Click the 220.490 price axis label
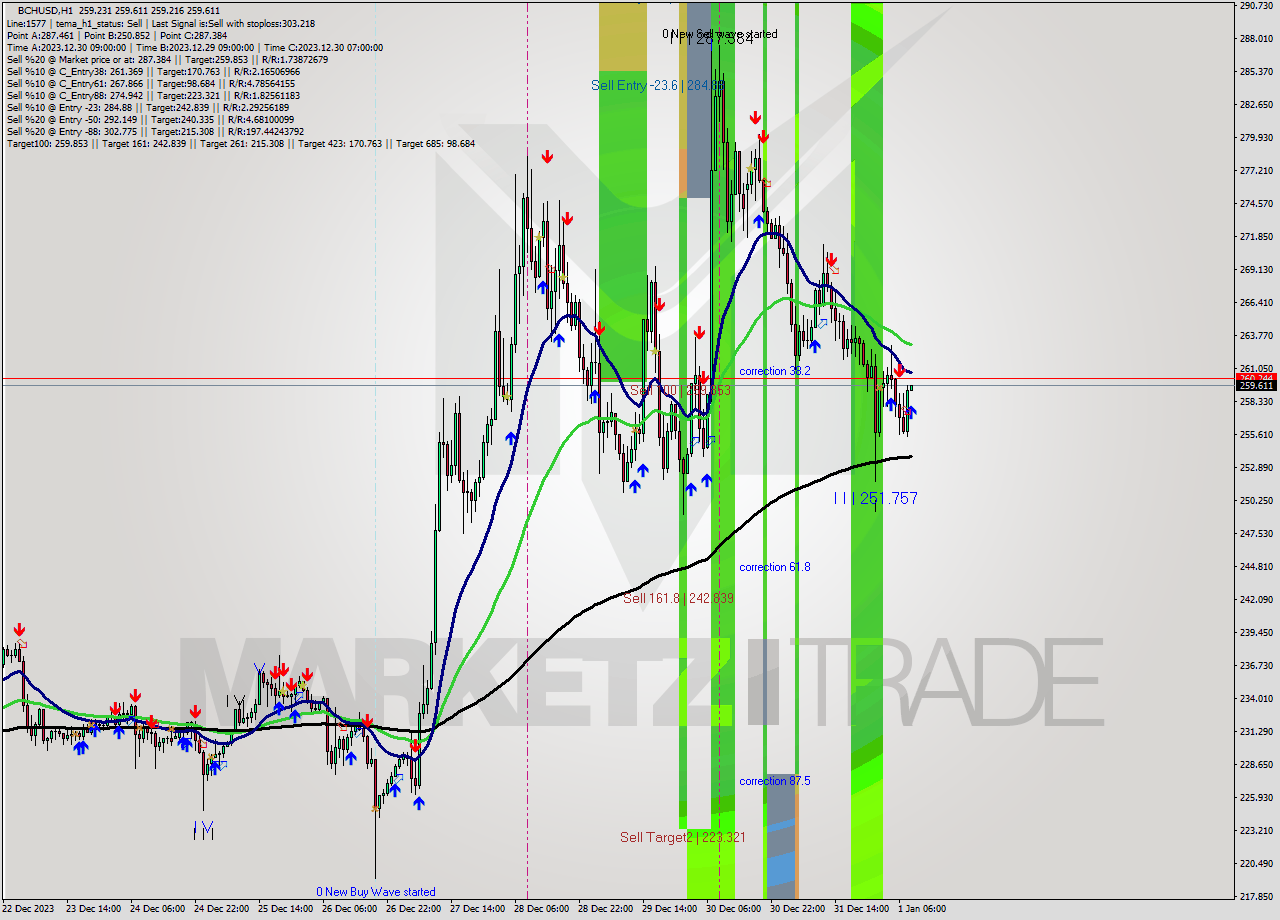The width and height of the screenshot is (1280, 920). click(x=1256, y=864)
